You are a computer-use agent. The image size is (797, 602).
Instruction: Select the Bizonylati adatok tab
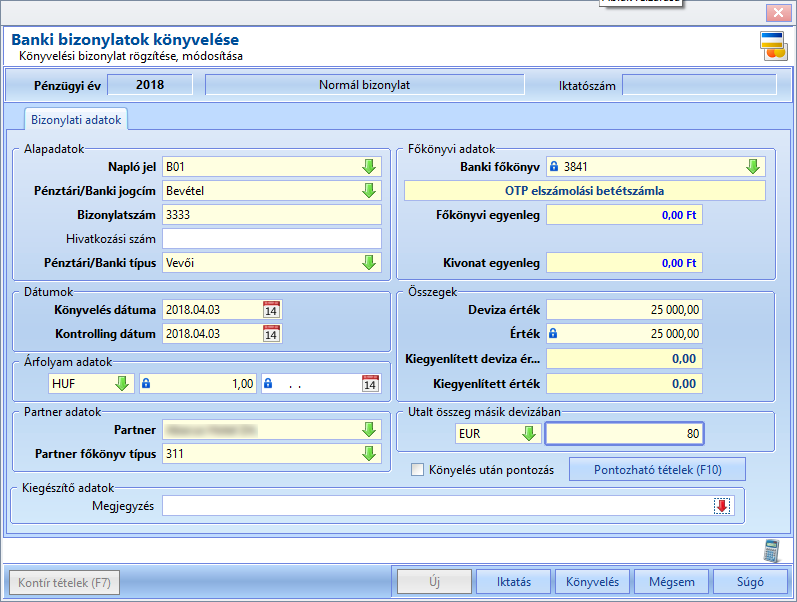76,120
